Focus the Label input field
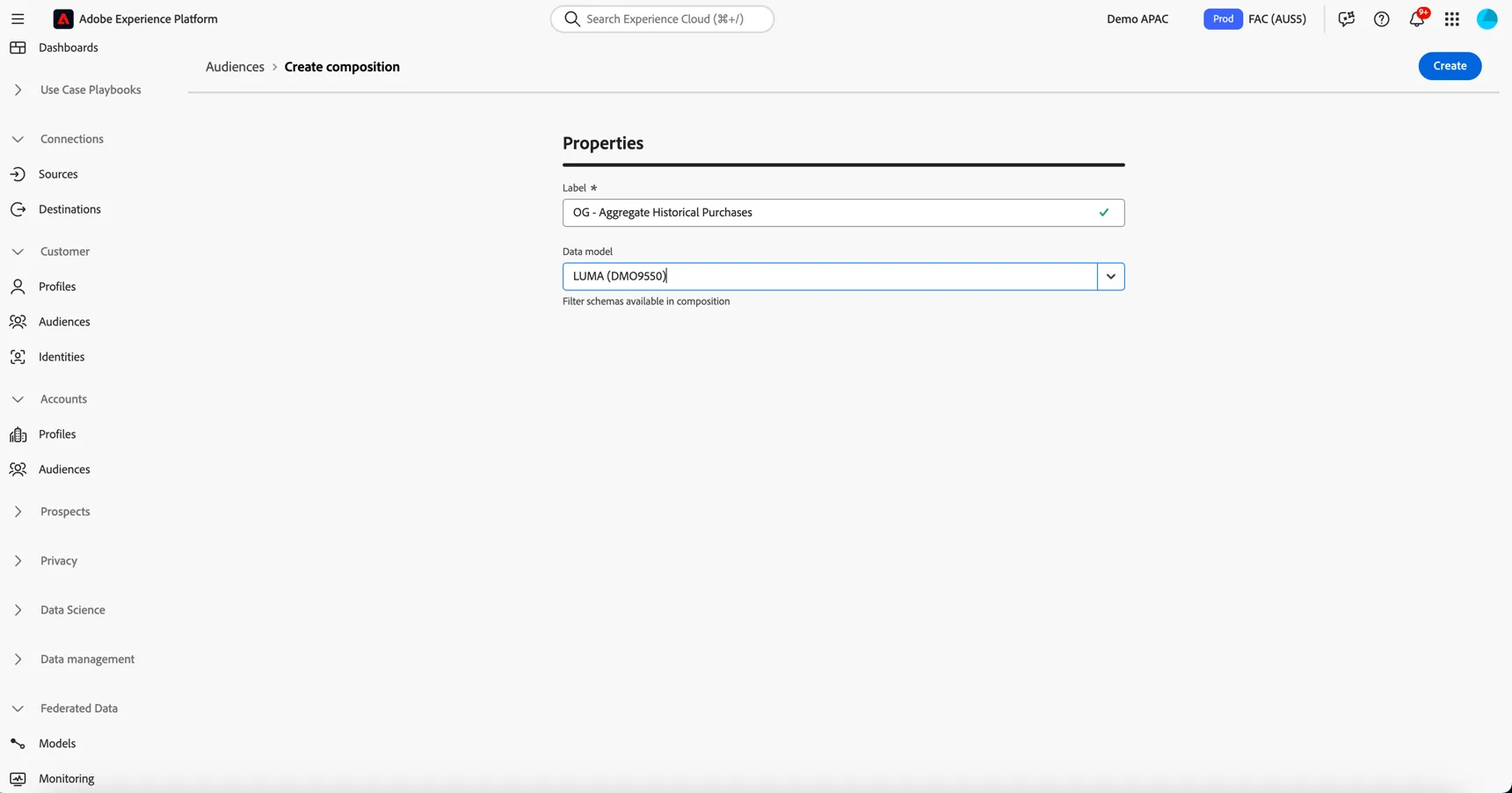The width and height of the screenshot is (1512, 793). point(843,213)
